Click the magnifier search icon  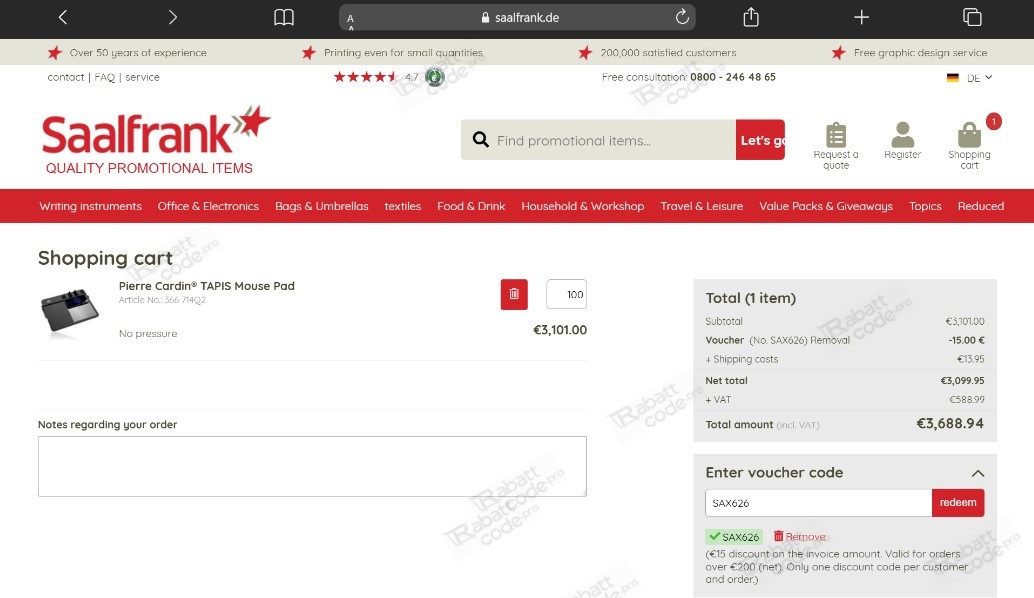[x=481, y=140]
